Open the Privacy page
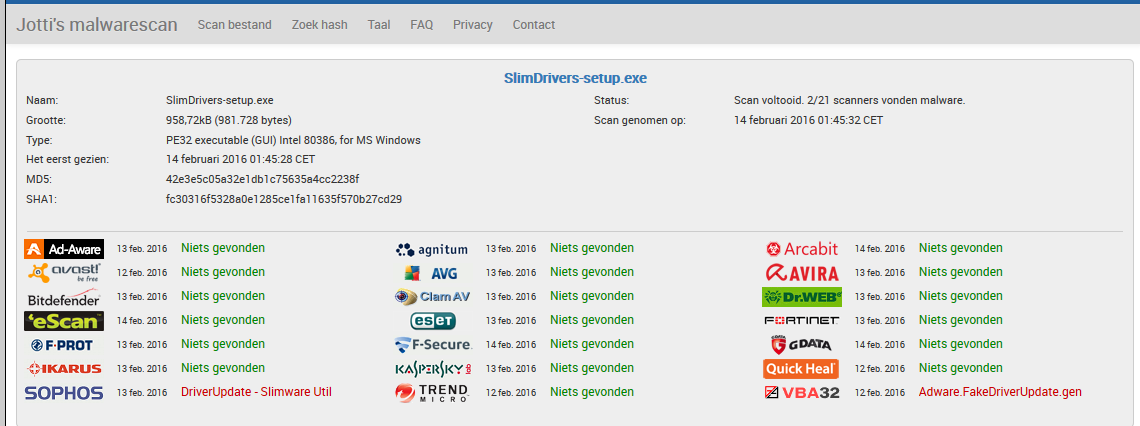This screenshot has width=1140, height=426. (x=473, y=25)
